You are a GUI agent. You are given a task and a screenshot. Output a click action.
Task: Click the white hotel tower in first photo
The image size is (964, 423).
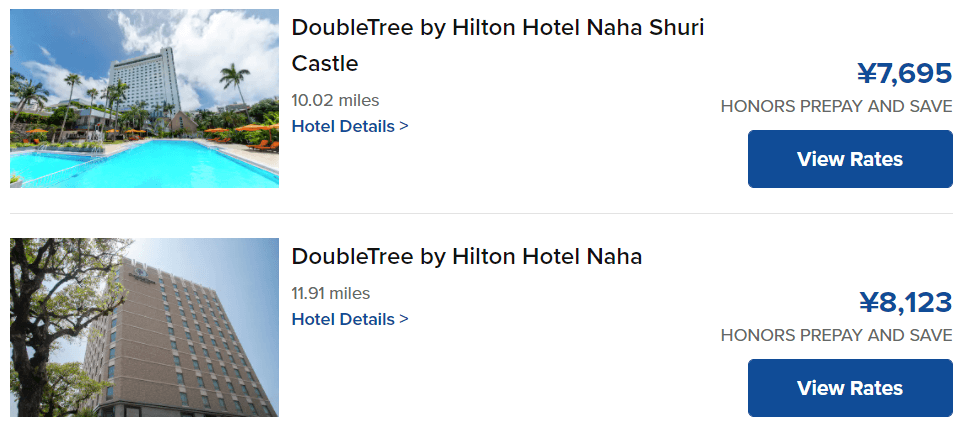pyautogui.click(x=146, y=82)
